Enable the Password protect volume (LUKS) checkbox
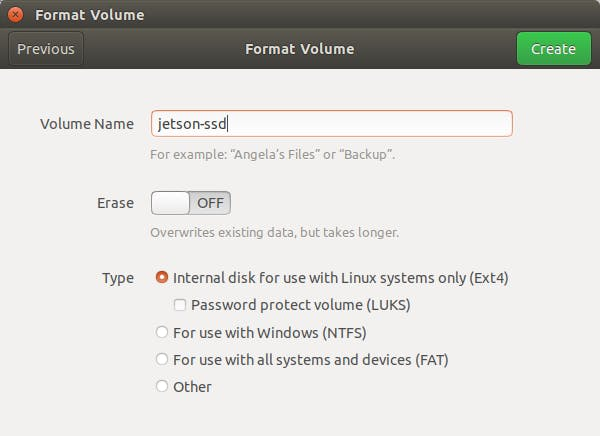The width and height of the screenshot is (600, 436). 180,305
